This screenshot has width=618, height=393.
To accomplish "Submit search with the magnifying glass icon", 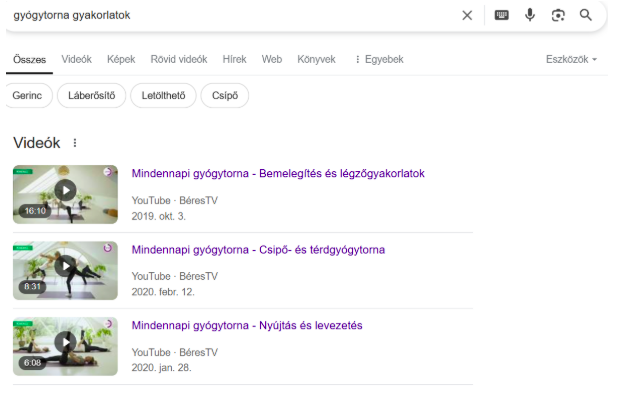I will click(586, 15).
